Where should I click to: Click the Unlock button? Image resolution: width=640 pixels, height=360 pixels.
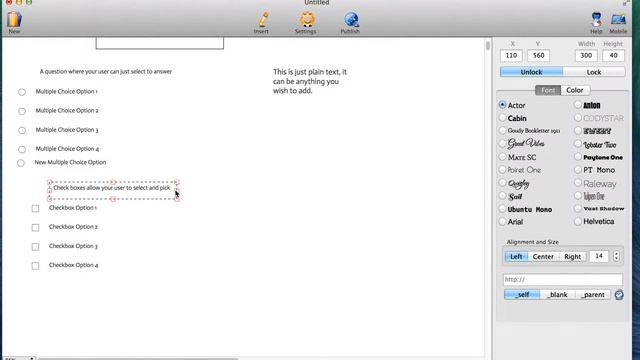coord(531,72)
